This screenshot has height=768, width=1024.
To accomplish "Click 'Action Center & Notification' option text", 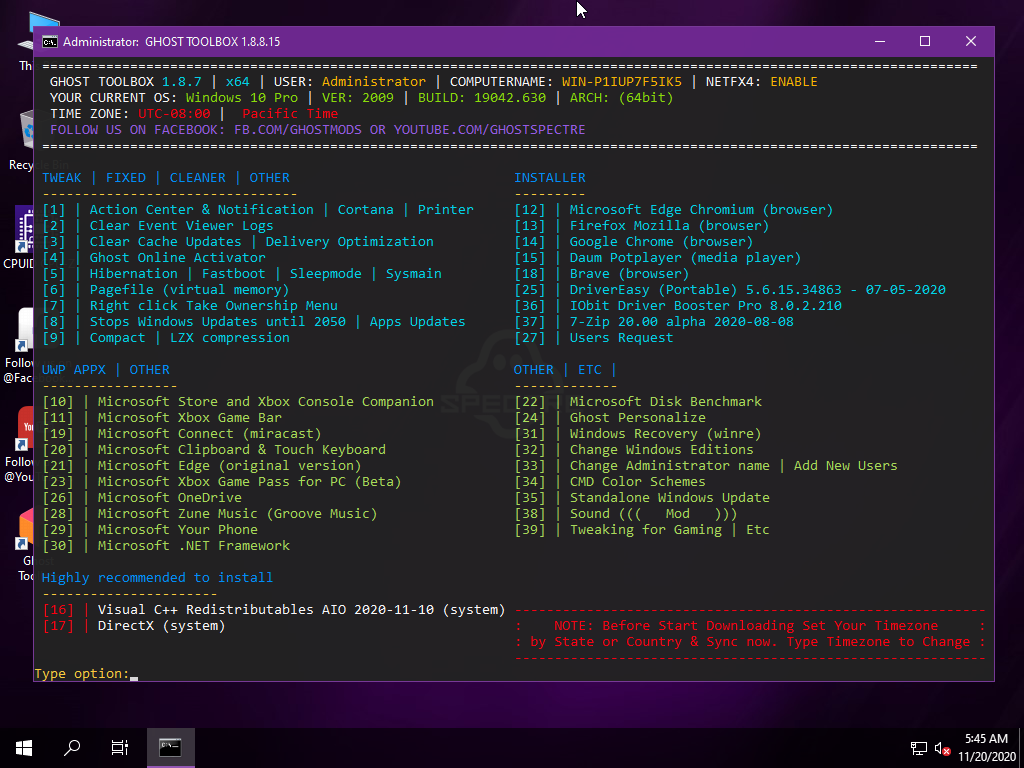I will click(x=201, y=210).
